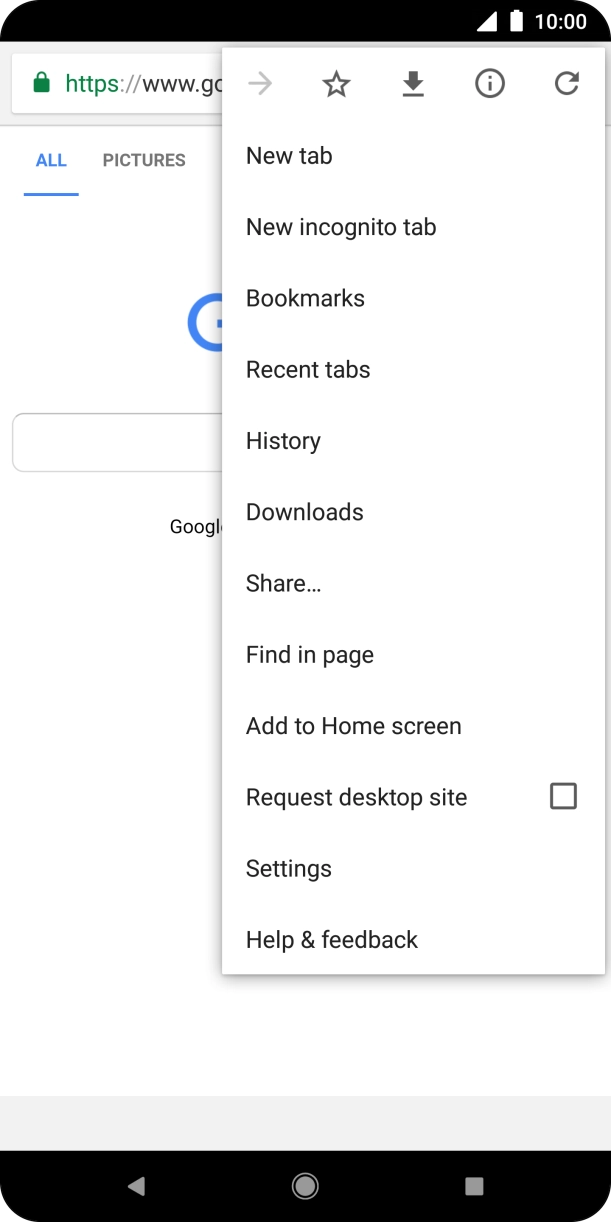This screenshot has width=611, height=1222.
Task: Tap the green padlock security icon
Action: (41, 84)
